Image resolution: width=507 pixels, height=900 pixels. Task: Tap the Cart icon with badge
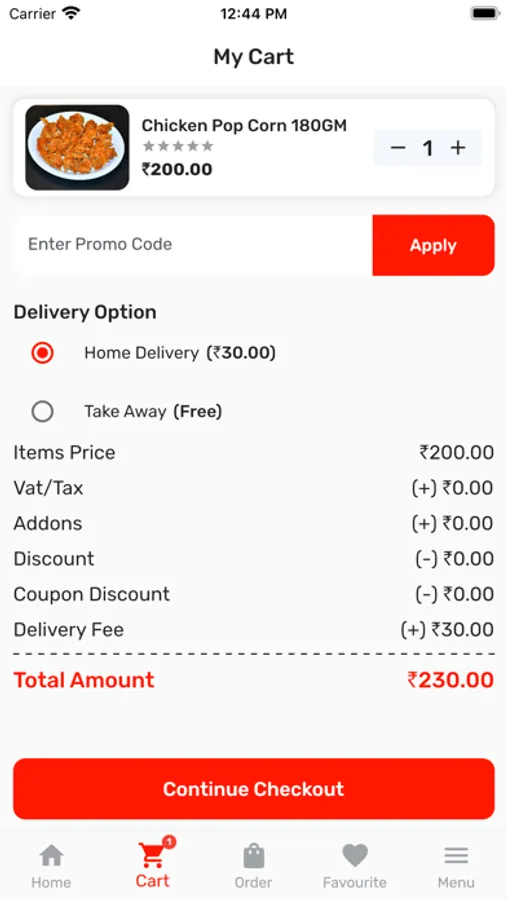pos(152,855)
